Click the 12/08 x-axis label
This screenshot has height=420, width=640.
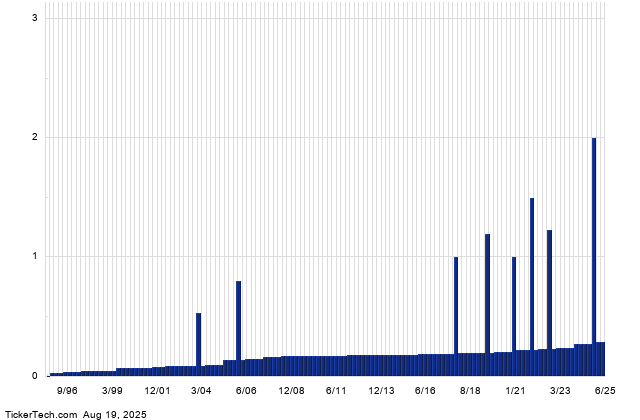pyautogui.click(x=291, y=391)
